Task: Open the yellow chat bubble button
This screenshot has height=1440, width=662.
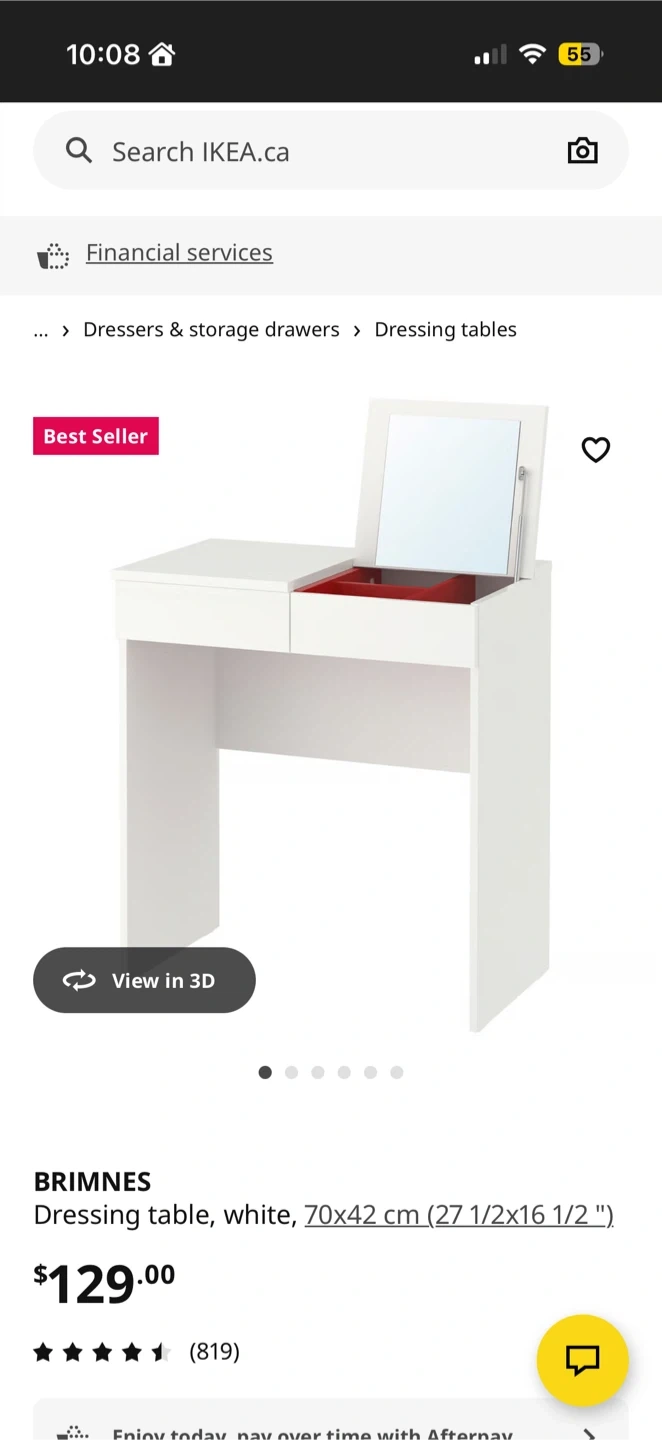Action: 582,1360
